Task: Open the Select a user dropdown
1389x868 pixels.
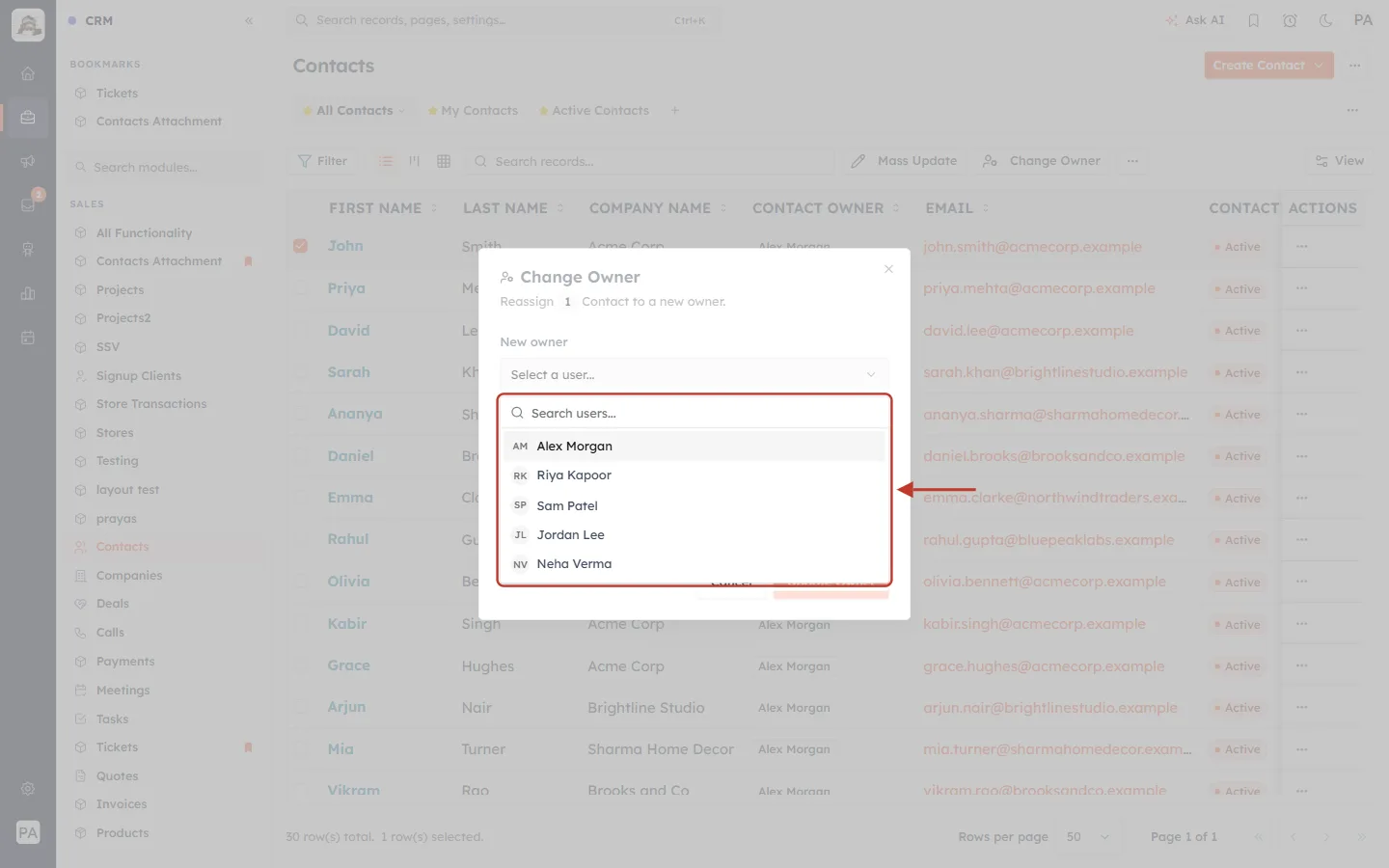Action: pyautogui.click(x=694, y=374)
